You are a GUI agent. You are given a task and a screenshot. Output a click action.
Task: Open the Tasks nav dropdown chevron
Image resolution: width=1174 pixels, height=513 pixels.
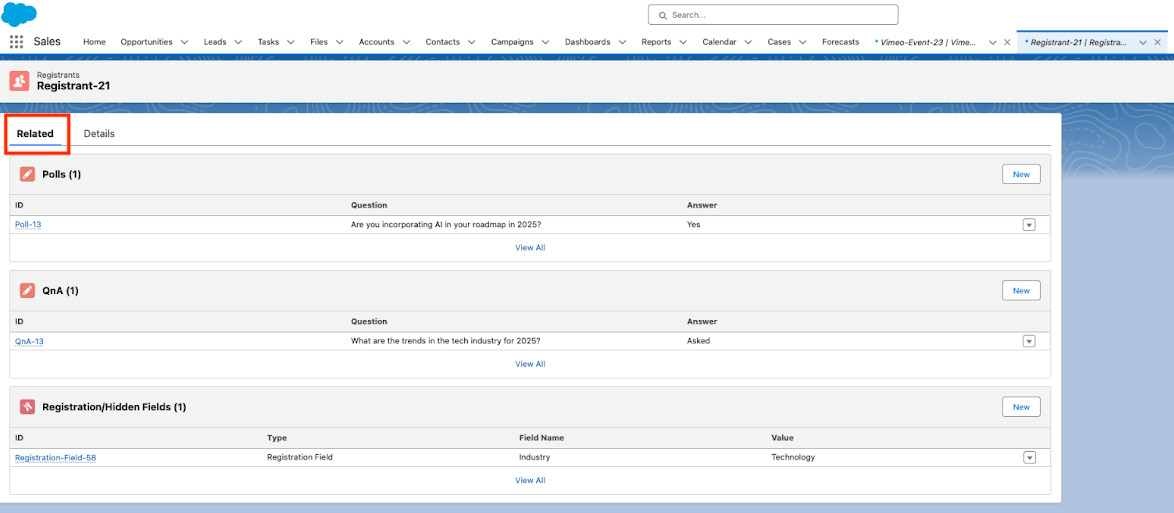pos(291,43)
